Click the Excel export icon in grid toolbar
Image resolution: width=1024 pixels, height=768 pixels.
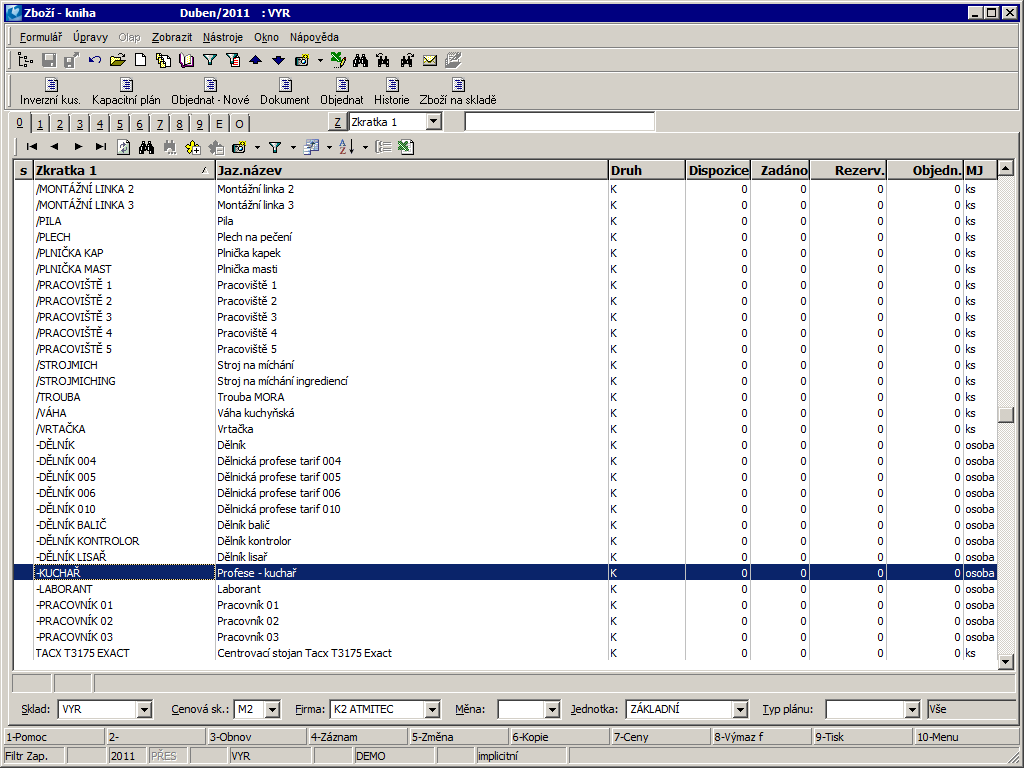pos(405,147)
